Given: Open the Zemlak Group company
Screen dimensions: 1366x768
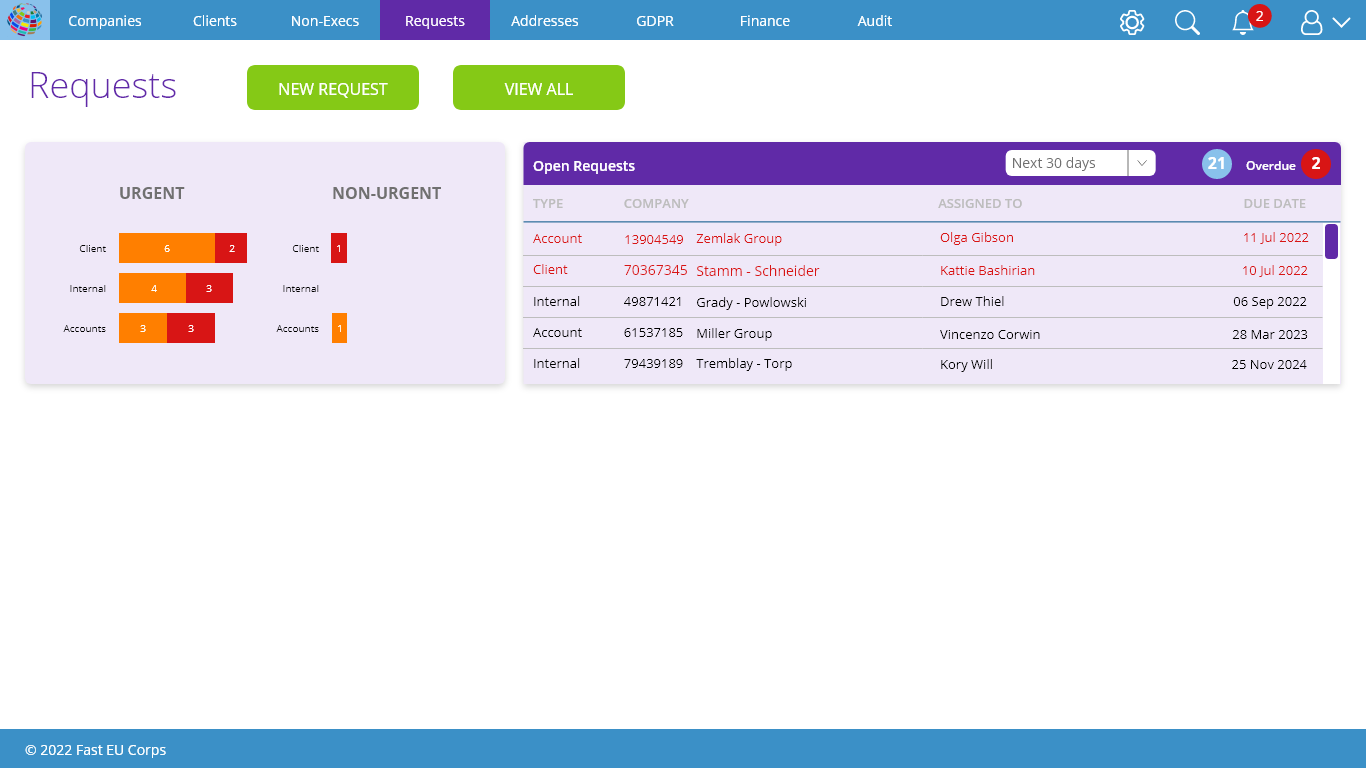Looking at the screenshot, I should click(739, 239).
